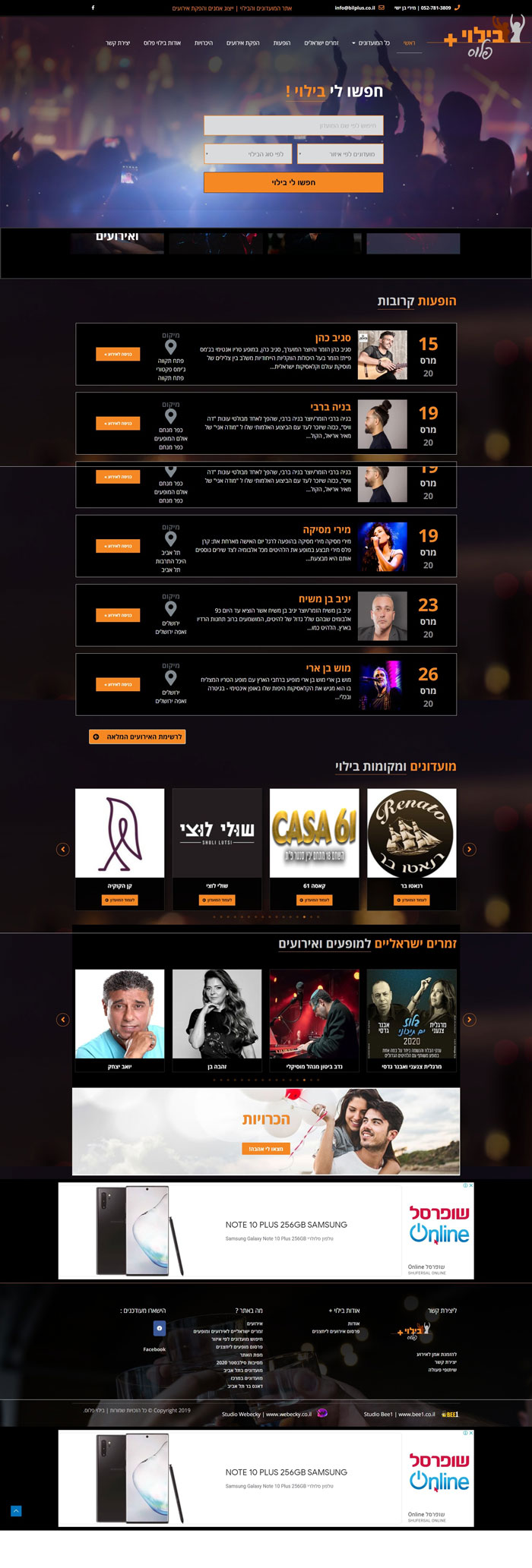Image resolution: width=532 pixels, height=1568 pixels.
Task: Open the Facebook icon in footer
Action: (159, 1328)
